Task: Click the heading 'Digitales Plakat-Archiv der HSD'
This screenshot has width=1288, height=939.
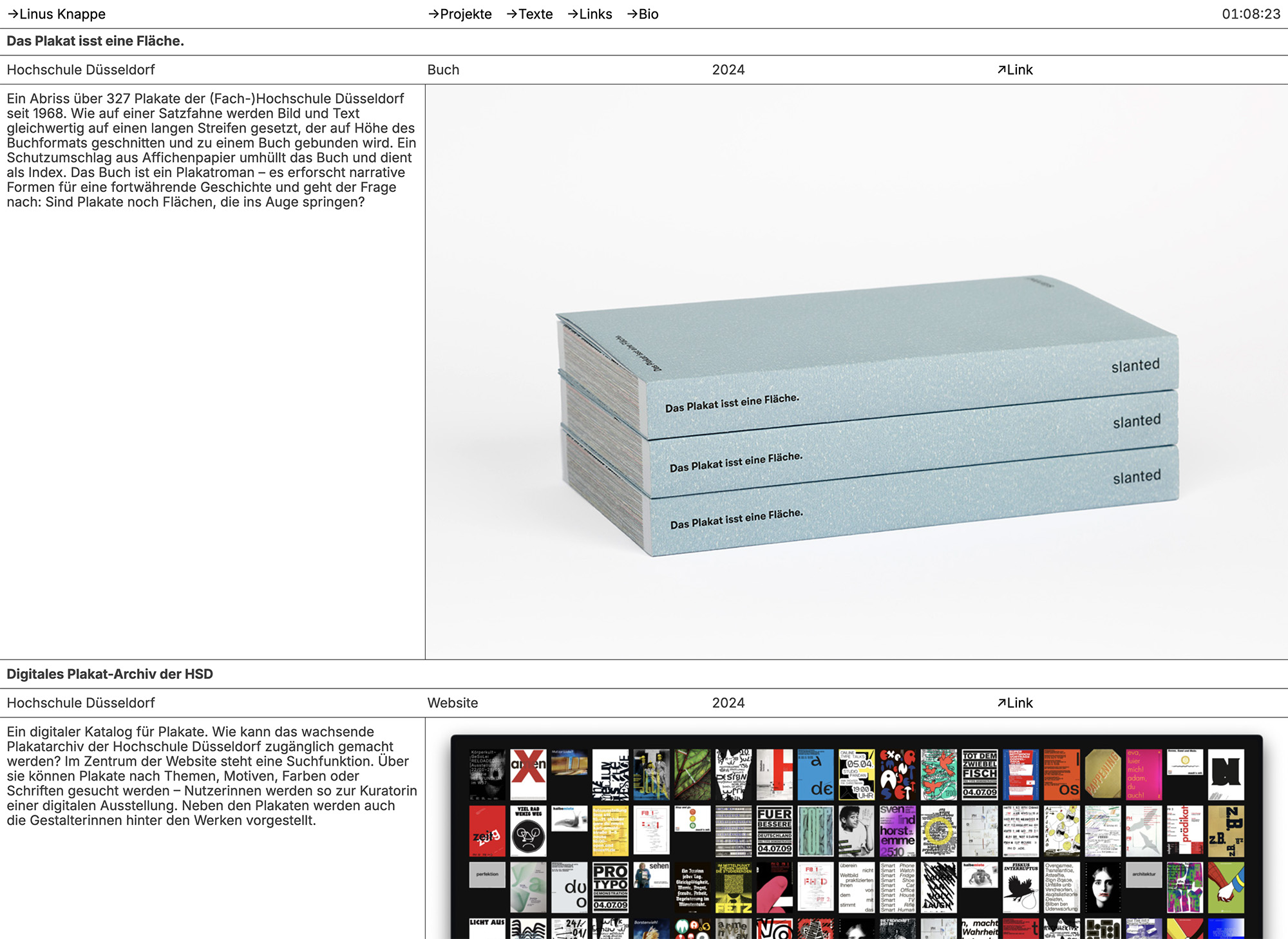Action: (109, 674)
